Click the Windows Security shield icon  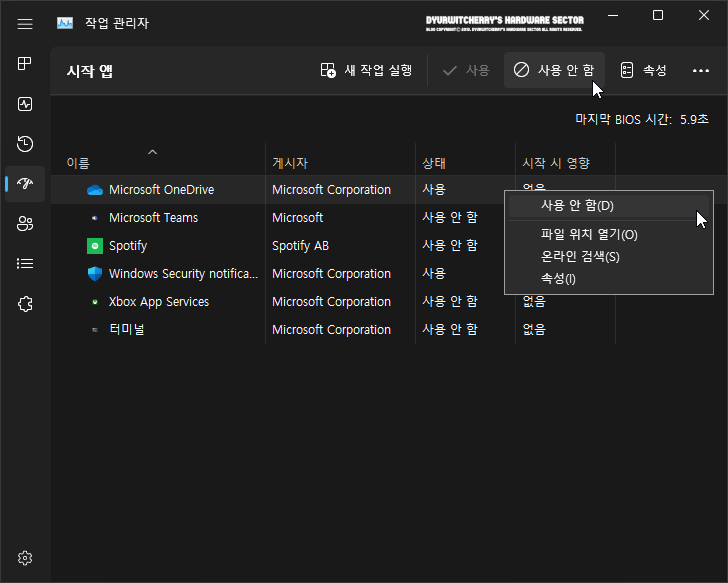95,274
